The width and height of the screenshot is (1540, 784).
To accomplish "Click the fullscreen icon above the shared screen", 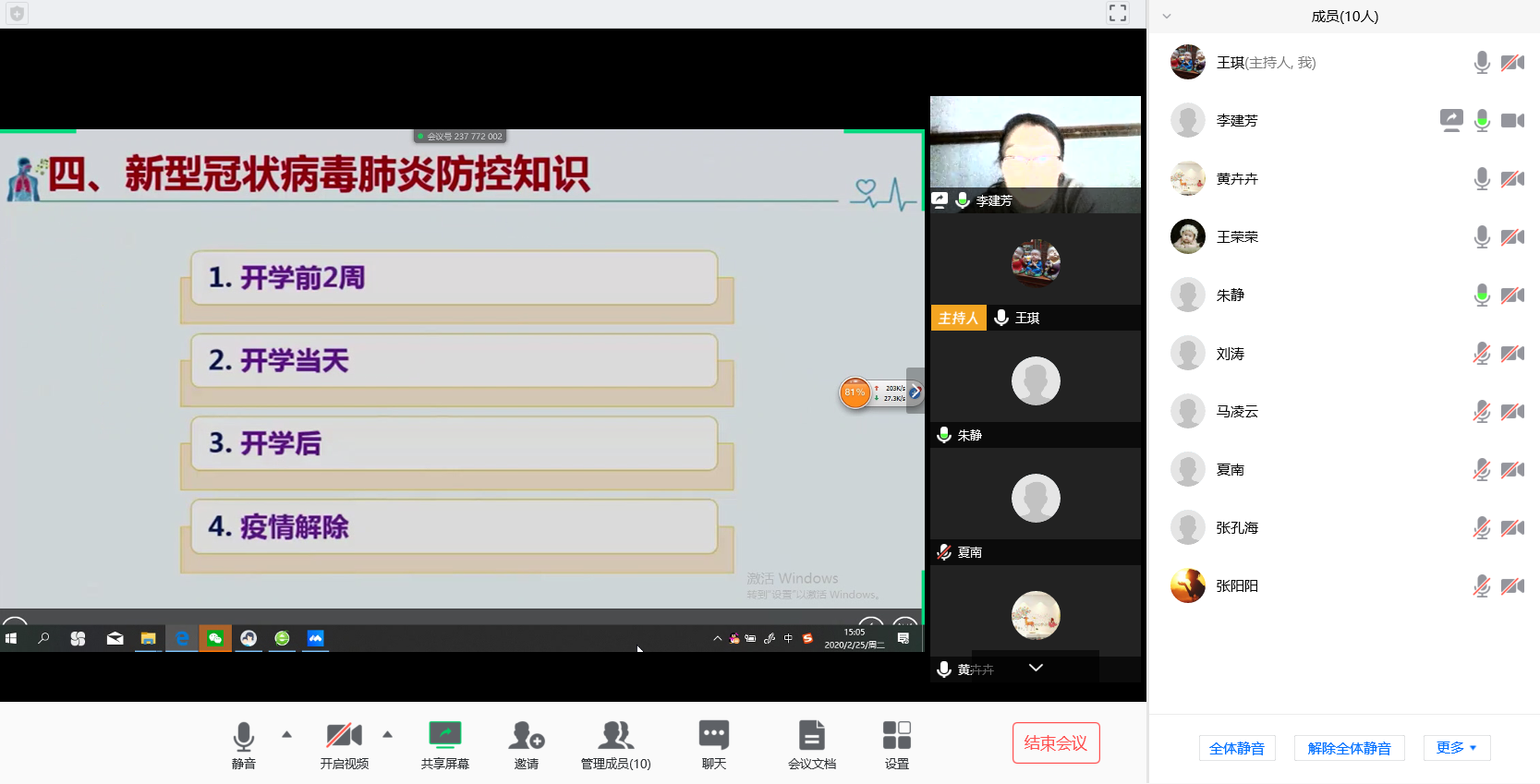I will [1118, 13].
